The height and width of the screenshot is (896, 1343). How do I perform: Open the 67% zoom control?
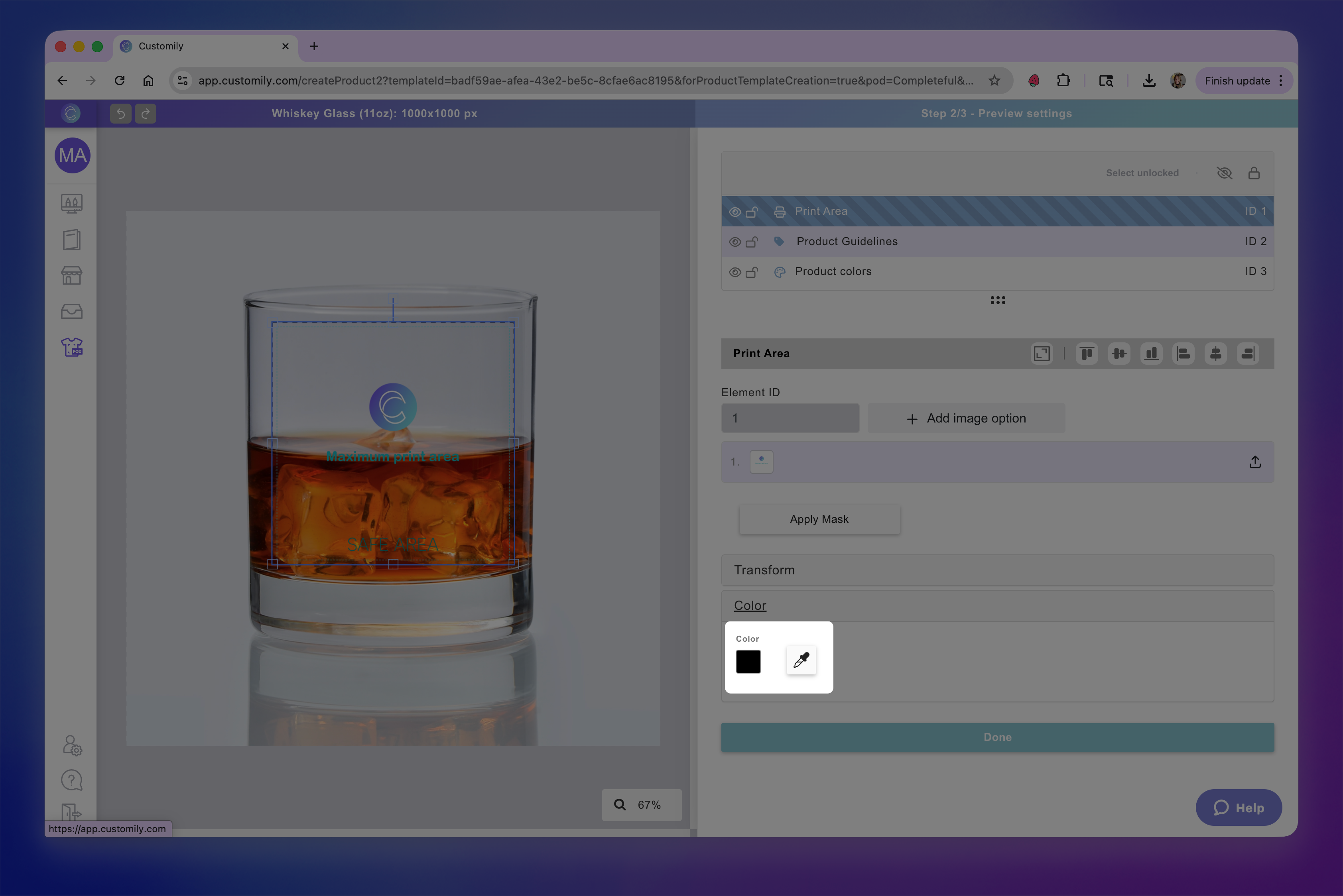click(x=641, y=805)
